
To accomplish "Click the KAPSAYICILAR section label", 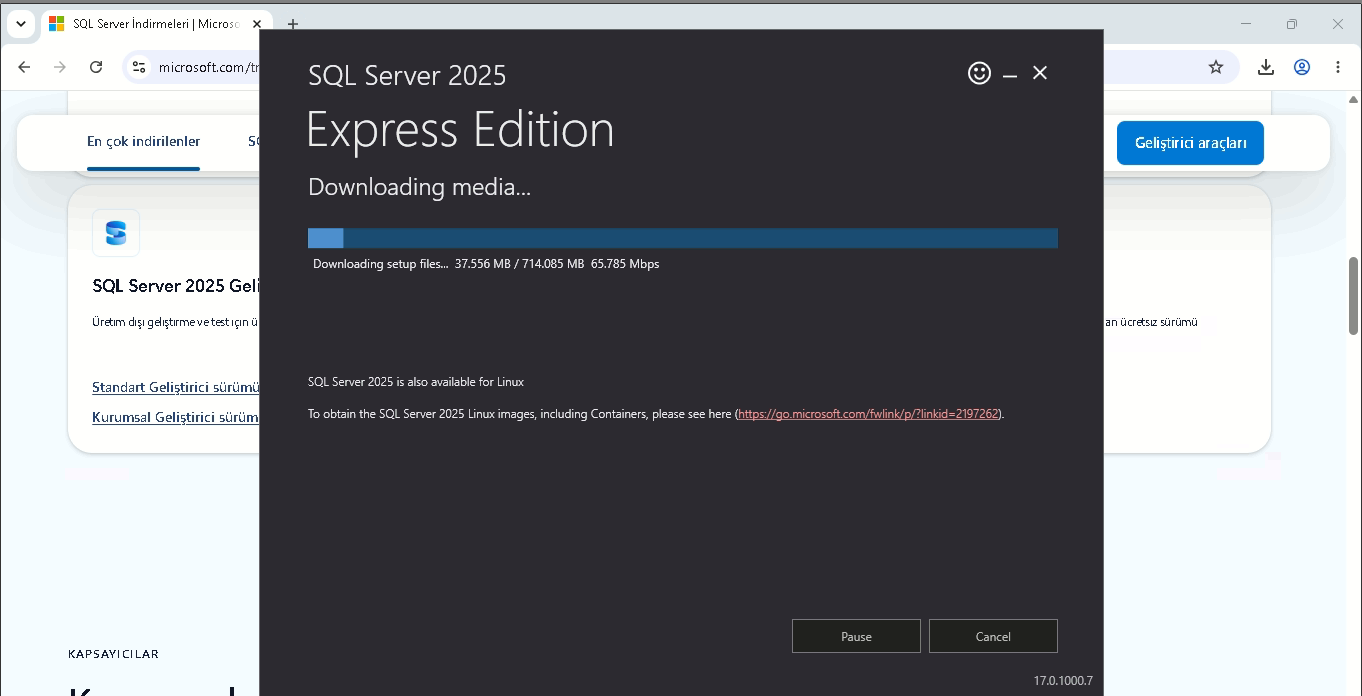I will click(113, 654).
